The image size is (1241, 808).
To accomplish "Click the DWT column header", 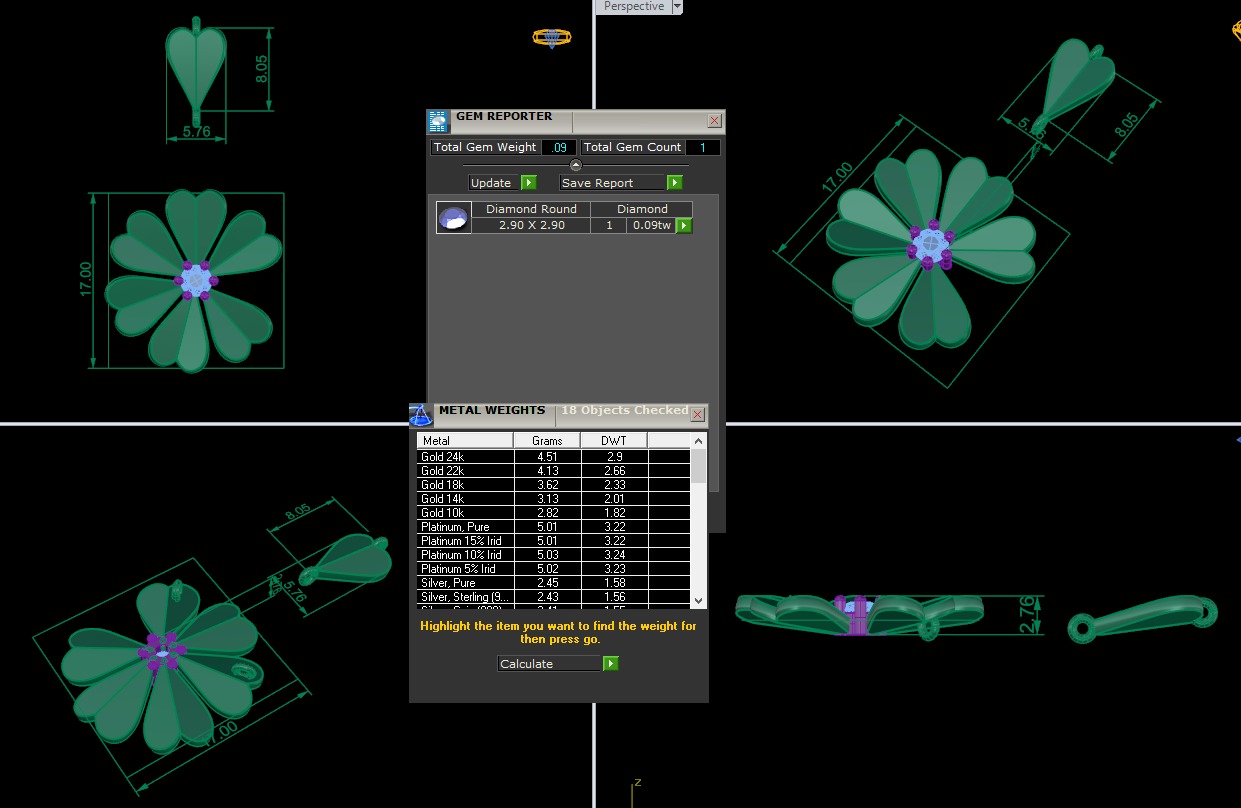I will tap(613, 441).
